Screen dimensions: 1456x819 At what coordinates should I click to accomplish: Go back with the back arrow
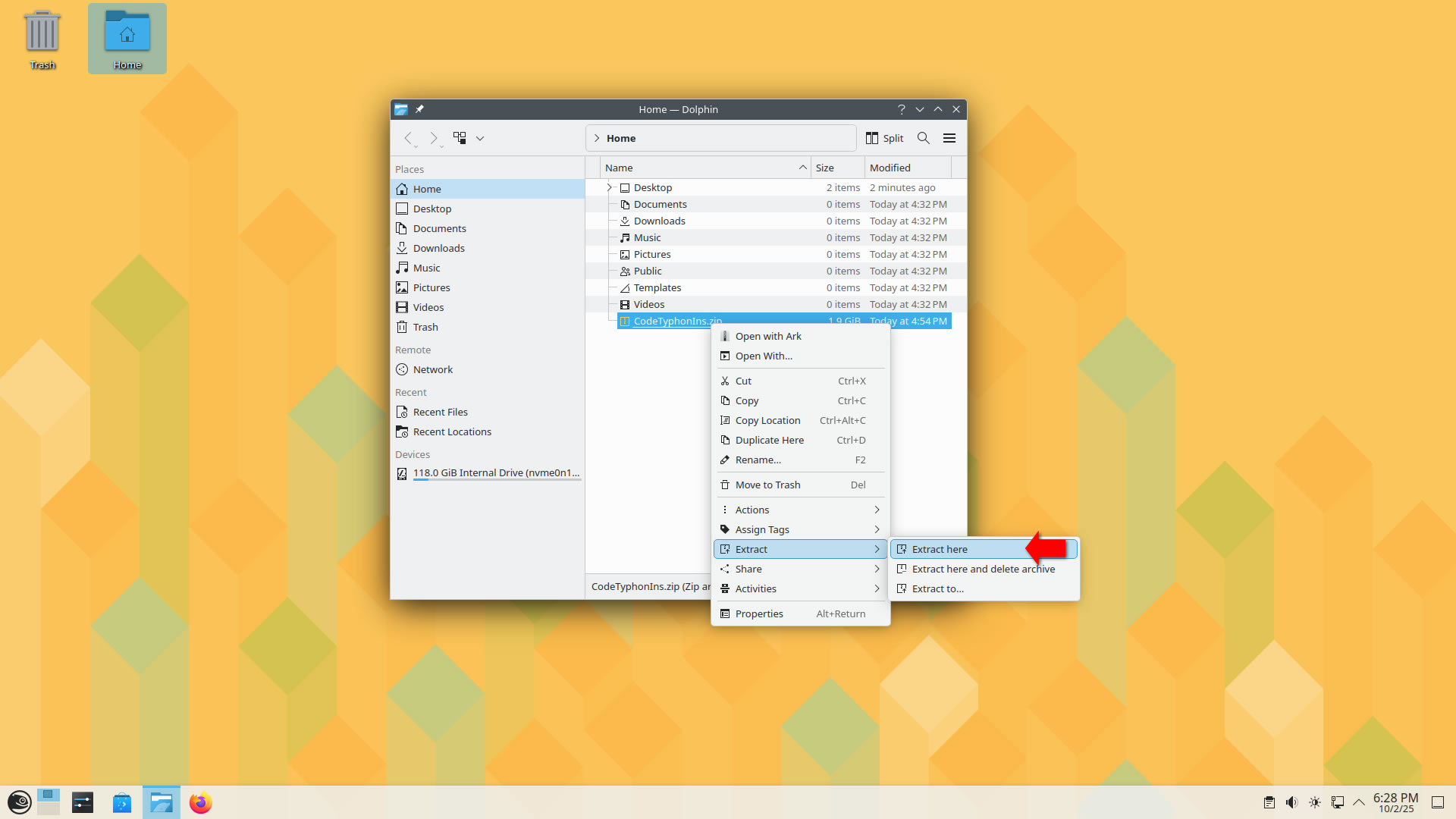click(x=408, y=138)
